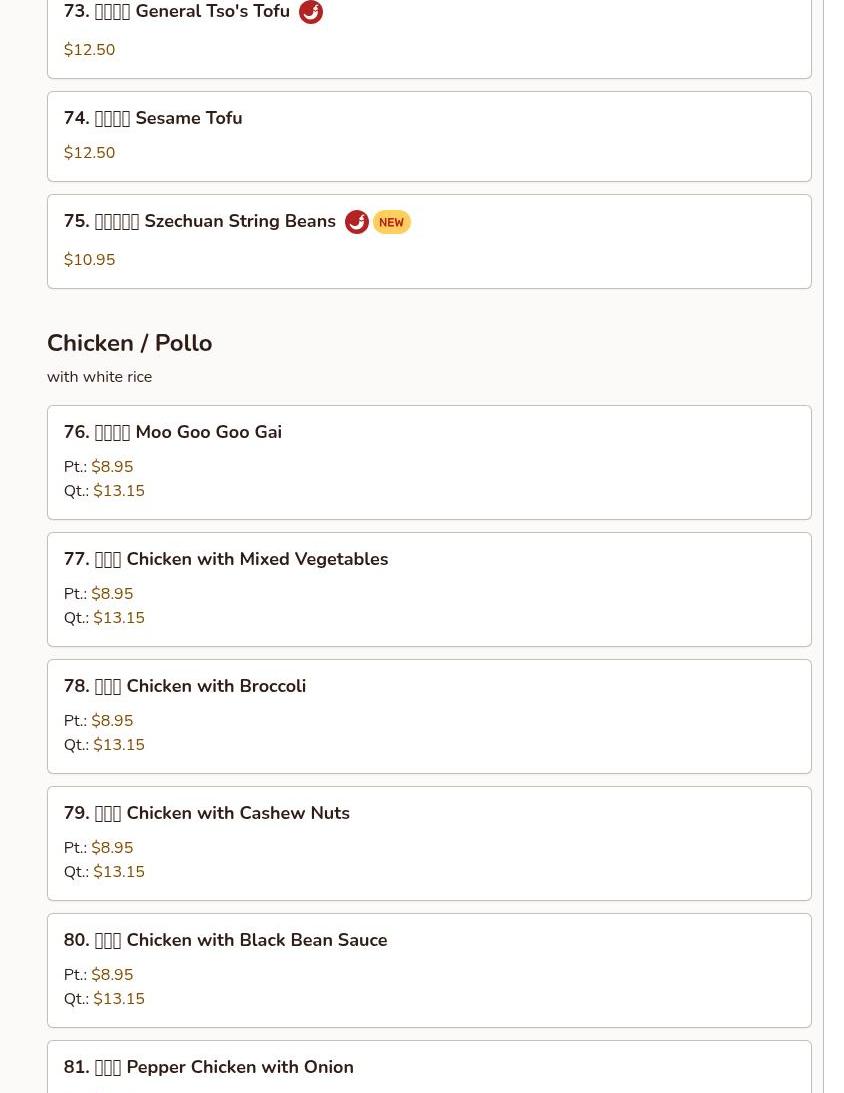The width and height of the screenshot is (844, 1093).
Task: Choose quart price of Chicken with Mixed Vegetables
Action: click(119, 618)
